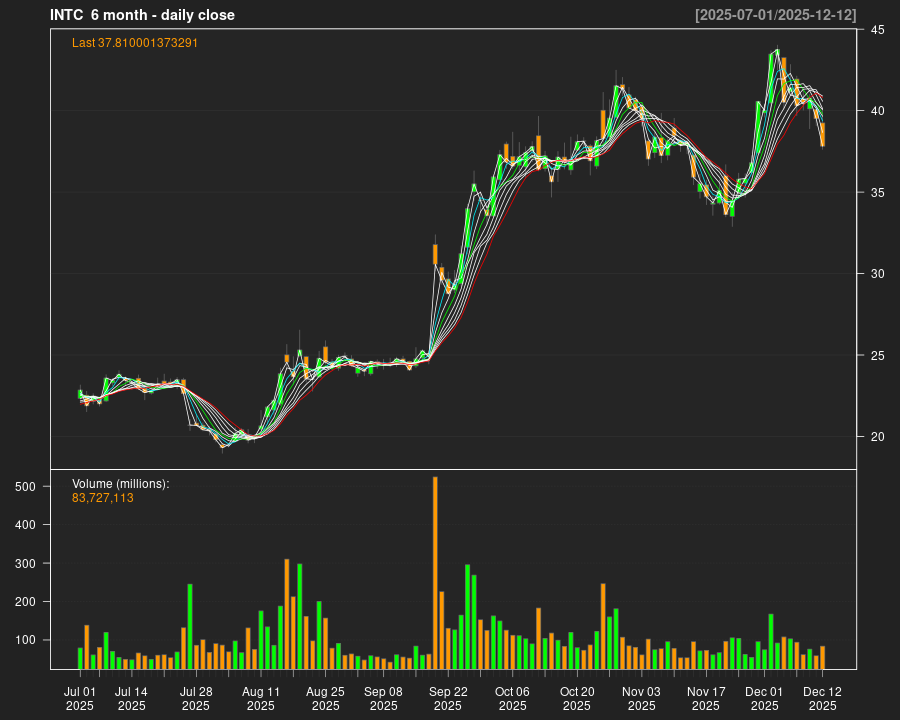The image size is (900, 720).
Task: Click the 45 price axis label
Action: pyautogui.click(x=876, y=30)
